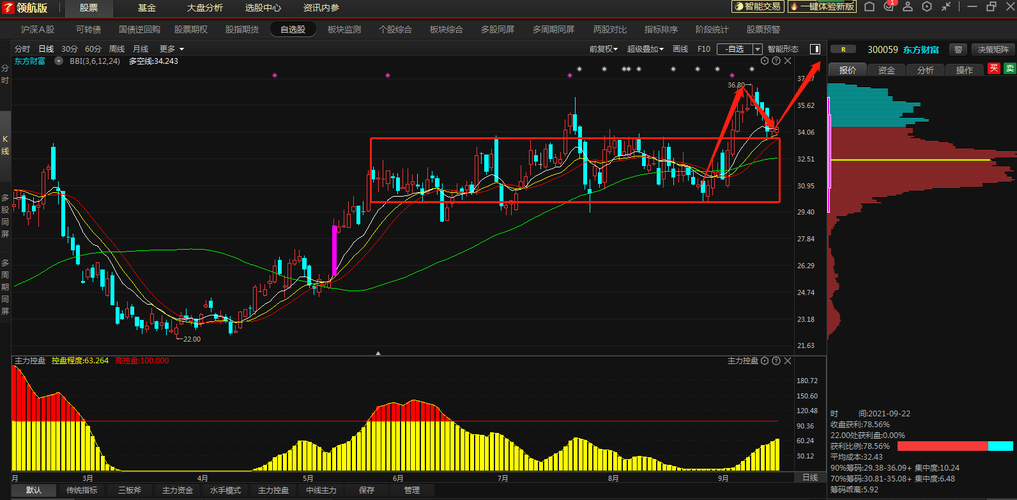
Task: Open the 决策矩阵 button
Action: click(x=993, y=49)
